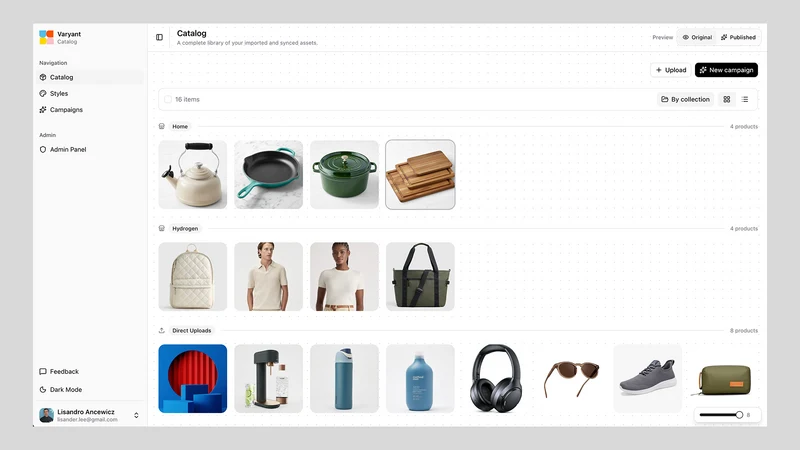Expand the Lisandro Ancewicz account menu
The height and width of the screenshot is (450, 800).
(136, 415)
